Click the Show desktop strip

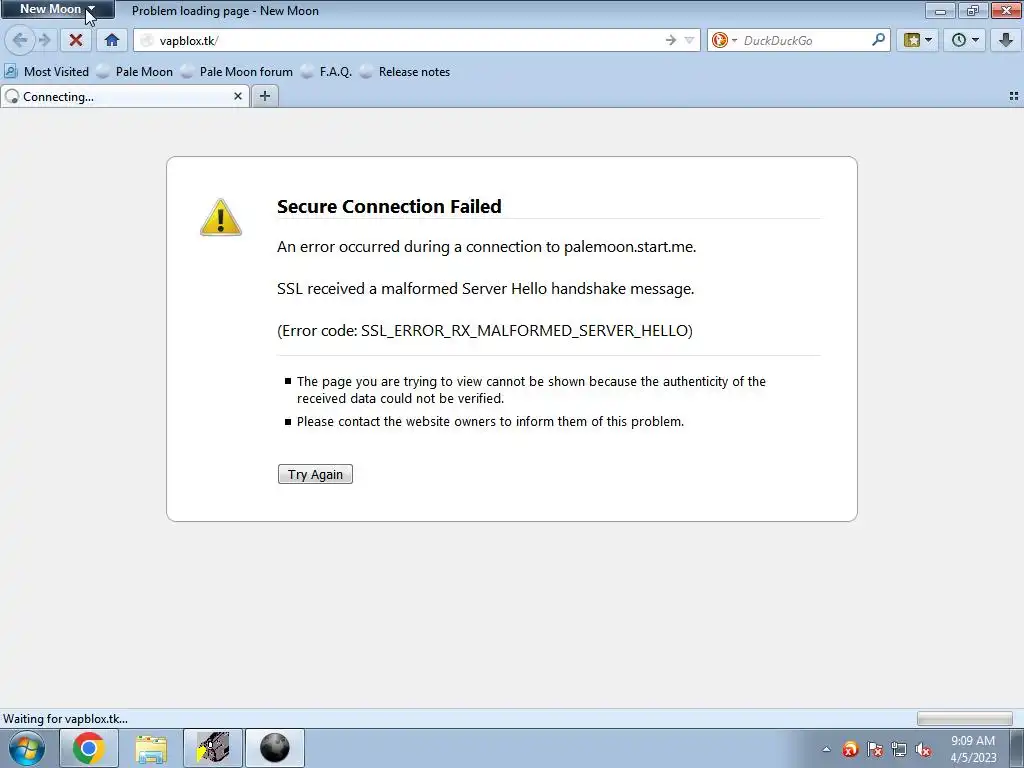[x=1017, y=748]
